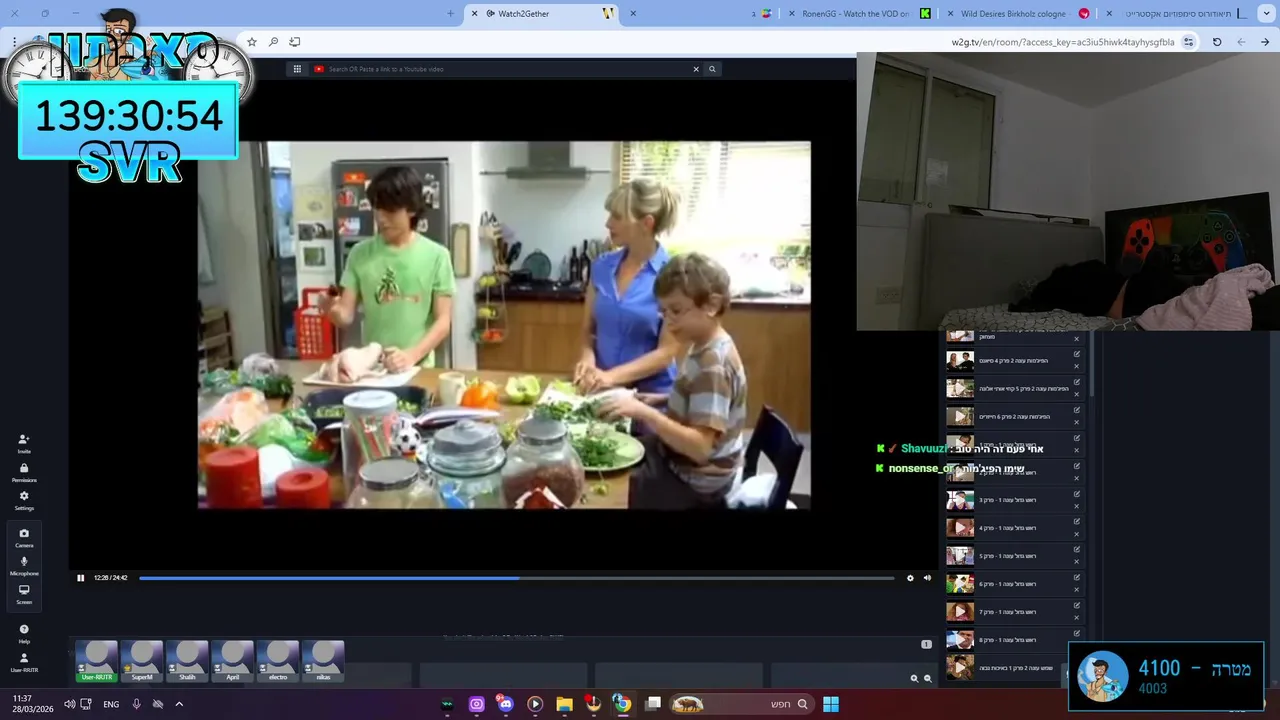The height and width of the screenshot is (720, 1280).
Task: Open the volume icon in system tray
Action: pyautogui.click(x=70, y=704)
